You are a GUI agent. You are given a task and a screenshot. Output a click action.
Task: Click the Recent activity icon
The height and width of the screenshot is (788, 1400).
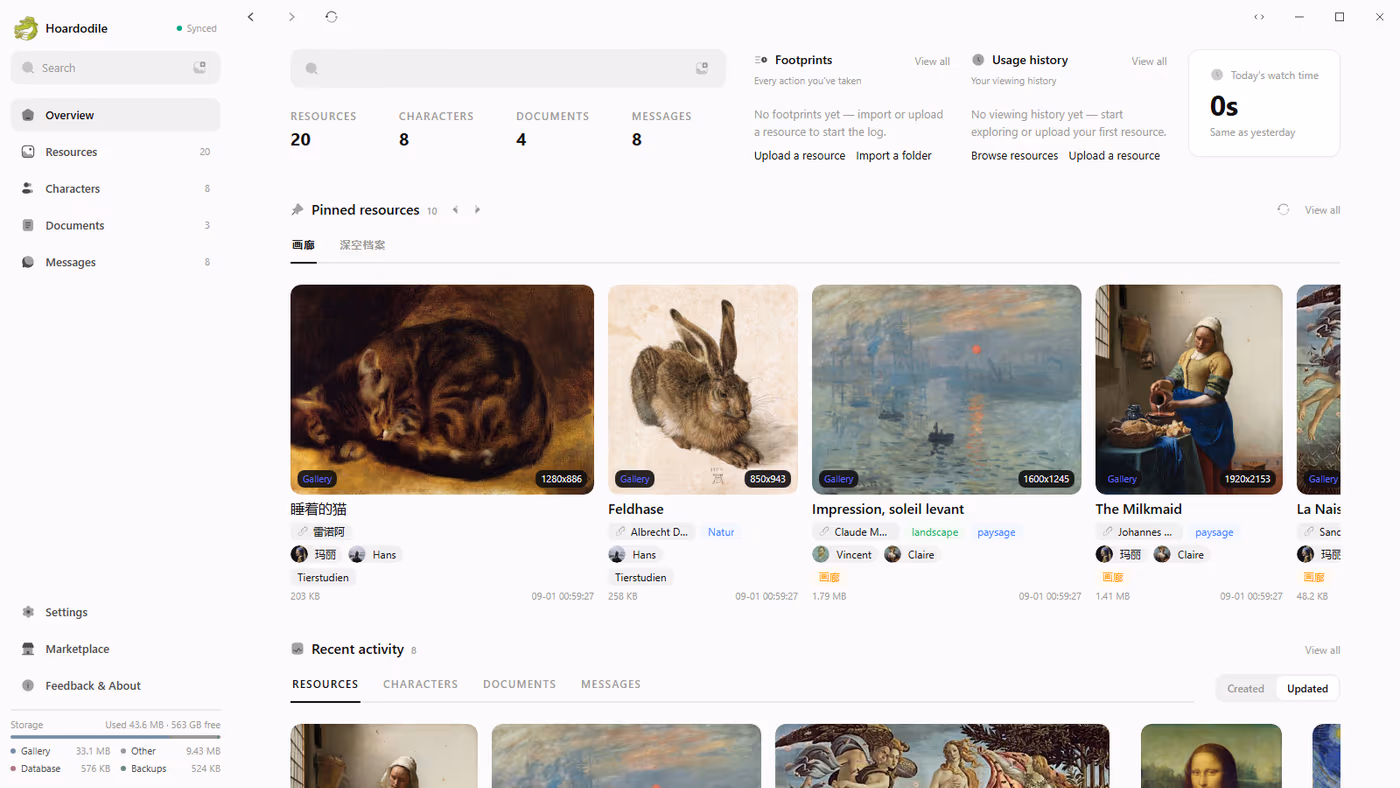pyautogui.click(x=297, y=649)
